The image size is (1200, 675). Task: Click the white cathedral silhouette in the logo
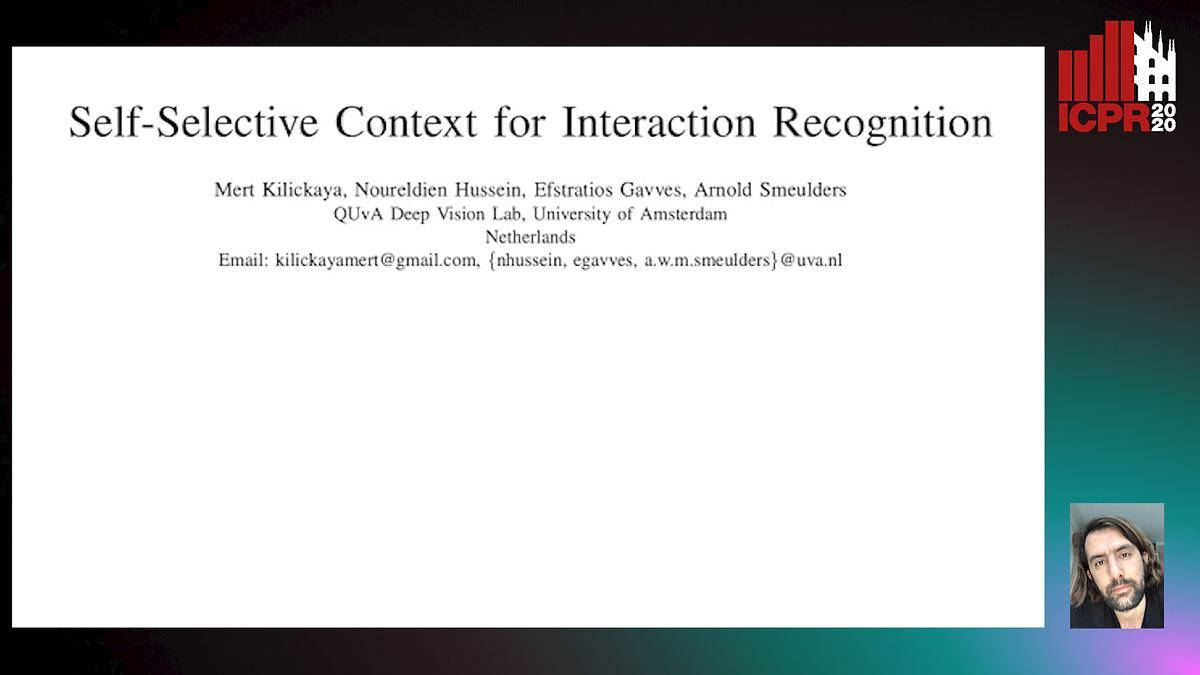tap(1155, 68)
